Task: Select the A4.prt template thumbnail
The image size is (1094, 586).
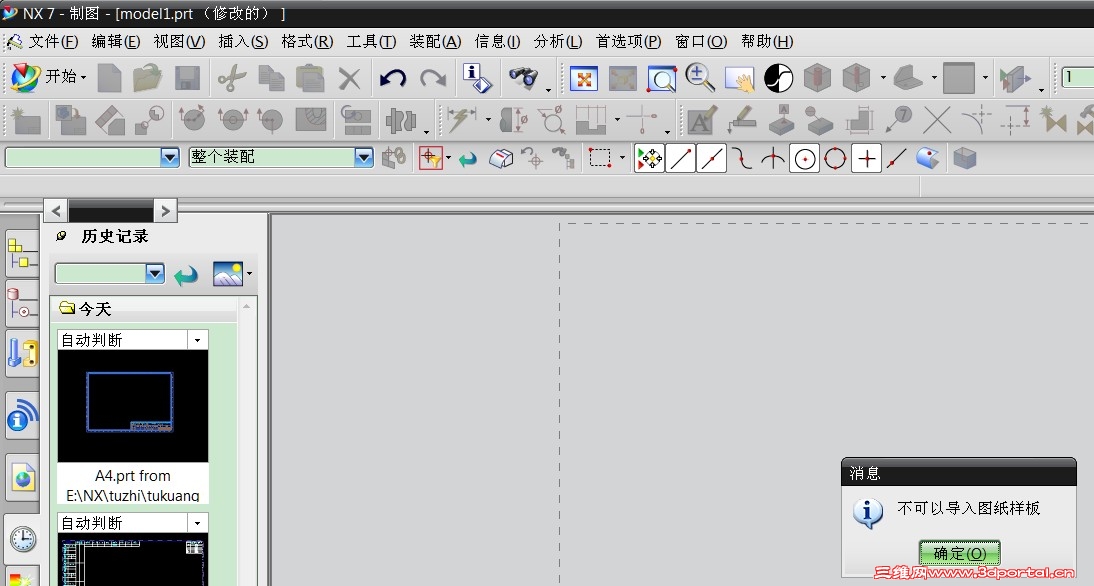Action: (133, 406)
